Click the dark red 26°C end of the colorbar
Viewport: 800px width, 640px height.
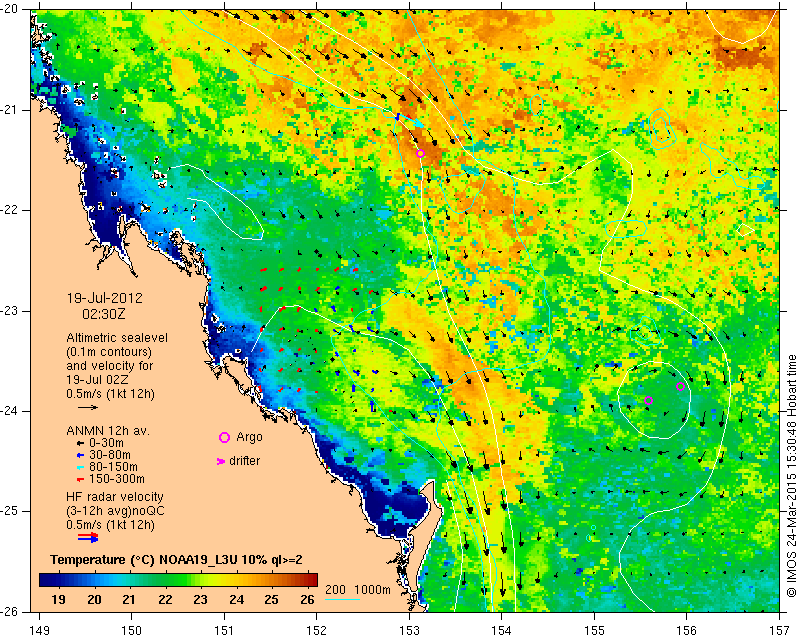(x=313, y=580)
